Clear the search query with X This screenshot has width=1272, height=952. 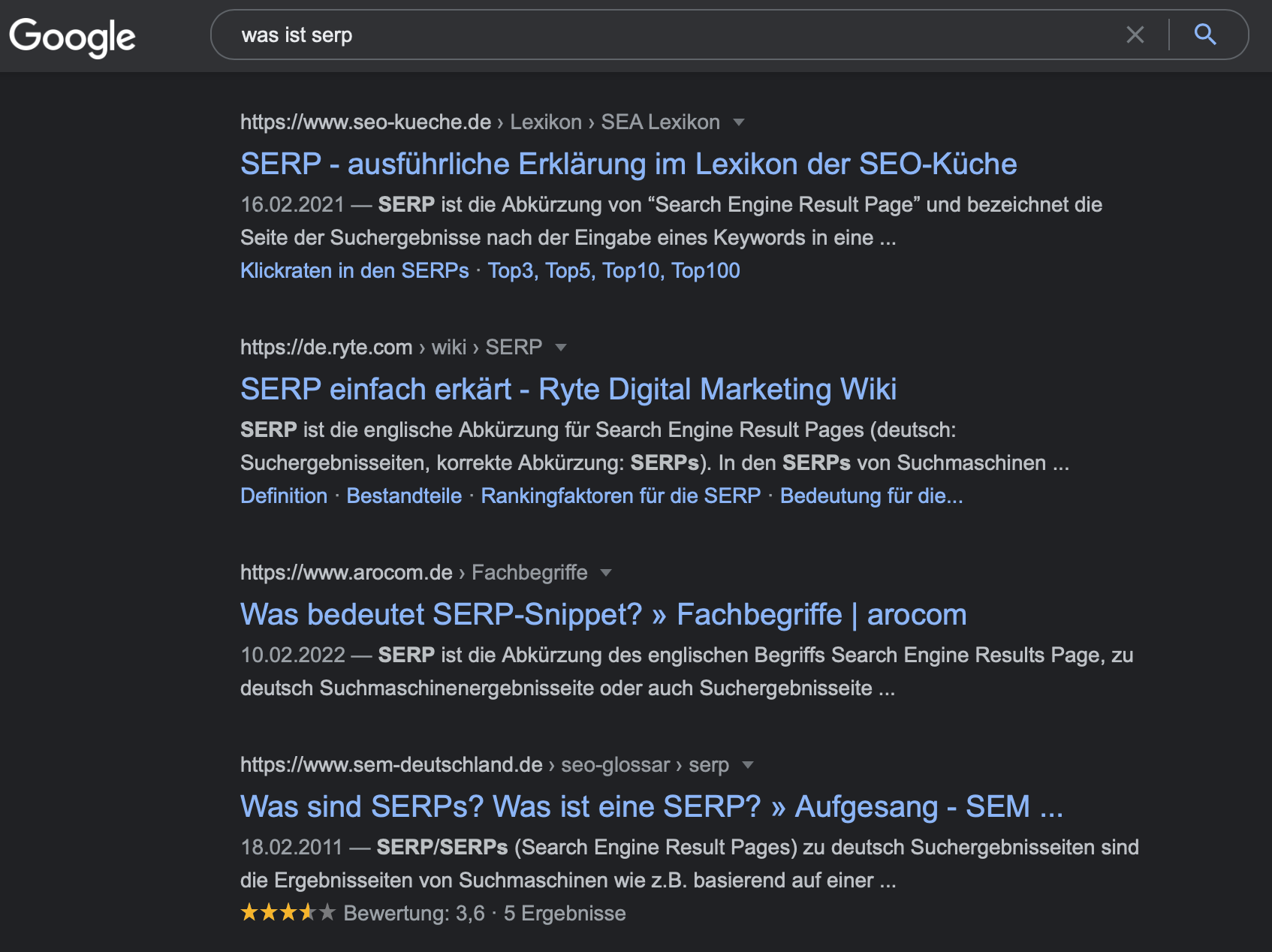click(x=1135, y=35)
